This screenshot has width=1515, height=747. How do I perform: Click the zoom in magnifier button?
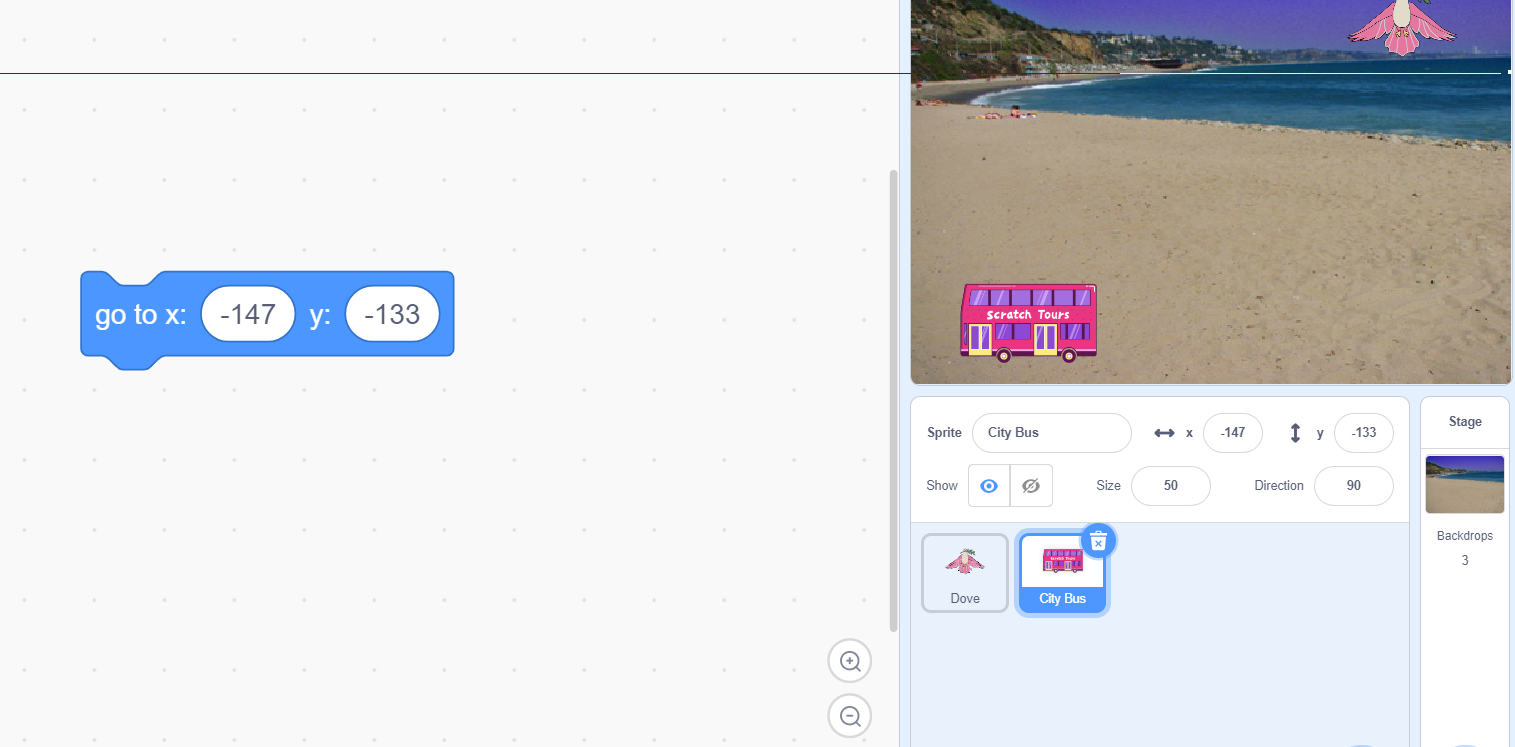pyautogui.click(x=850, y=661)
